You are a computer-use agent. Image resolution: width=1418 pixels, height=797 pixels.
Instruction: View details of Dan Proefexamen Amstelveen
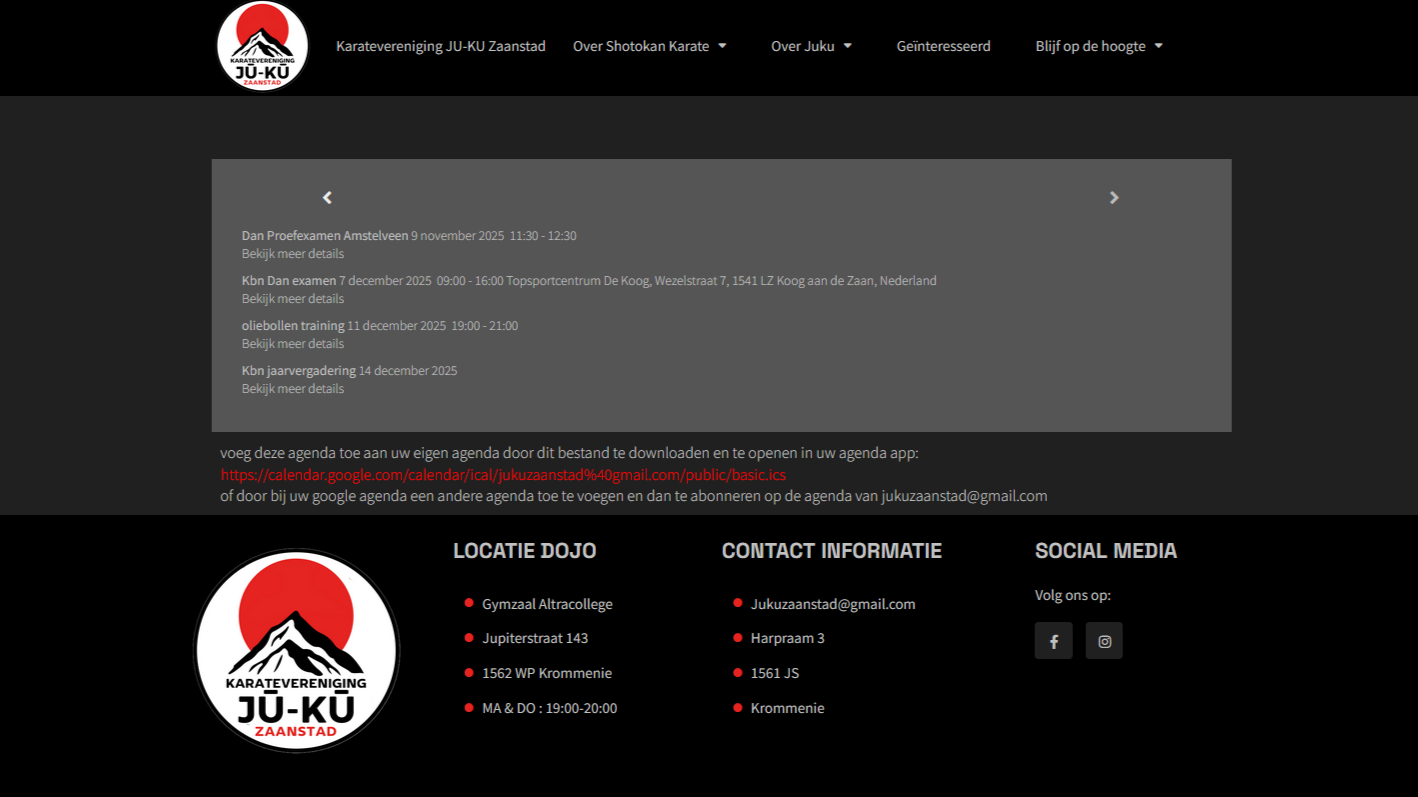pos(292,254)
